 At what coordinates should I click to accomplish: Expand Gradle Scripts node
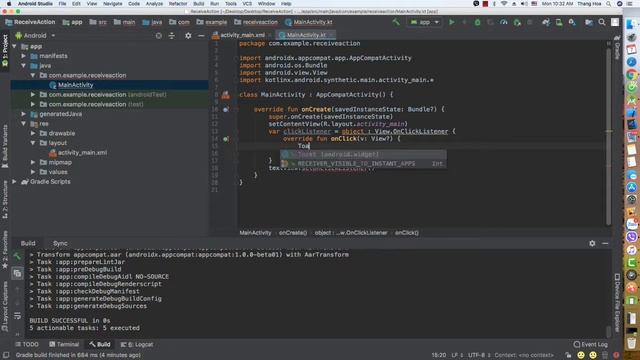click(15, 182)
